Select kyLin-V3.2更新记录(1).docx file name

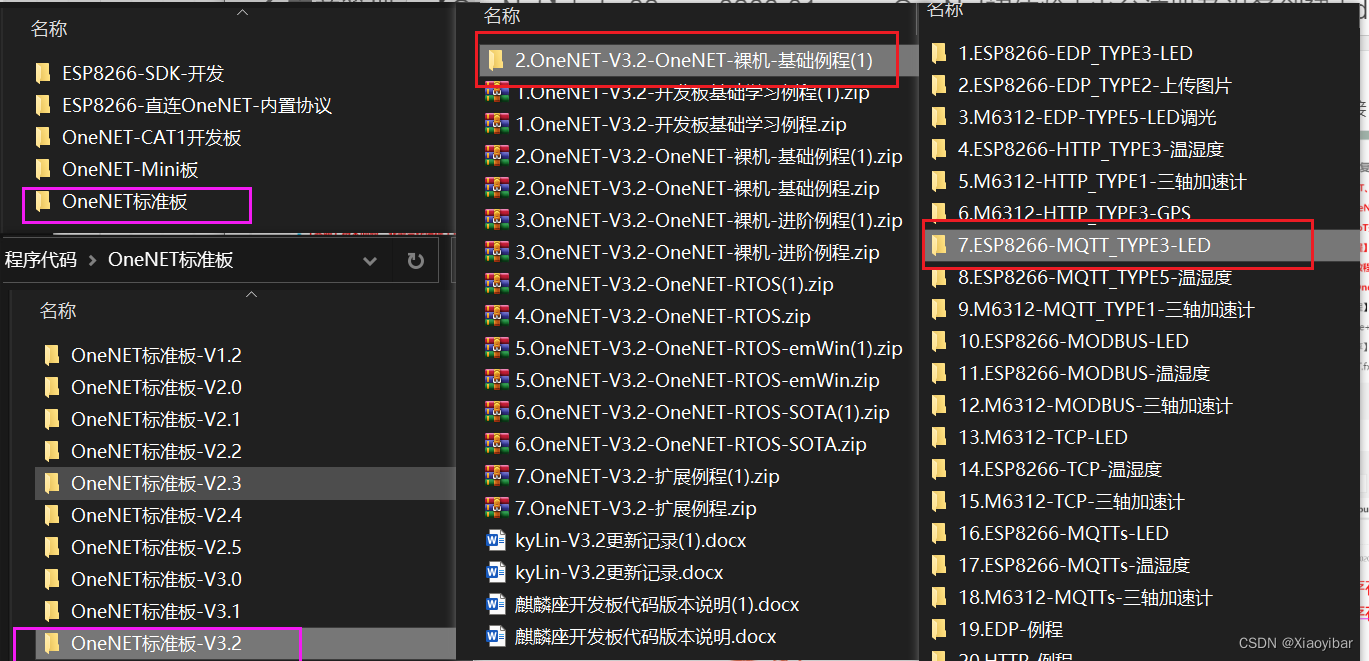pos(630,540)
